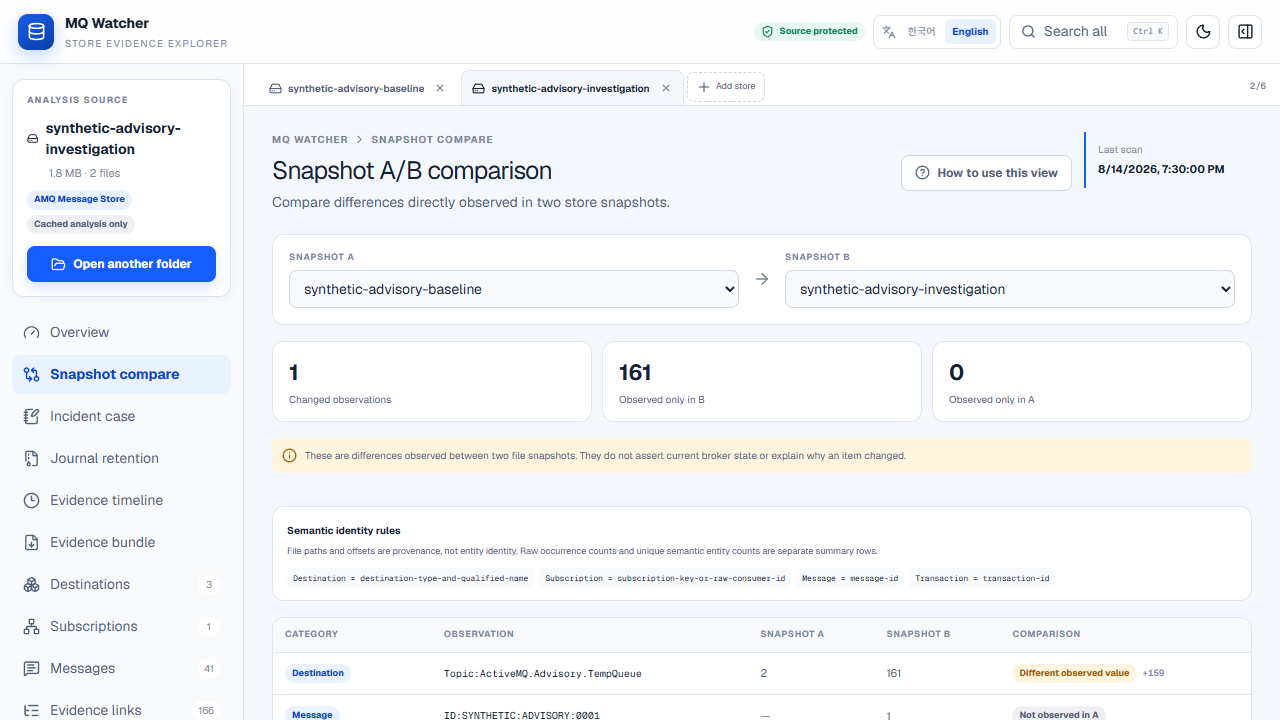
Task: Click the help circle icon in How to use
Action: [922, 173]
